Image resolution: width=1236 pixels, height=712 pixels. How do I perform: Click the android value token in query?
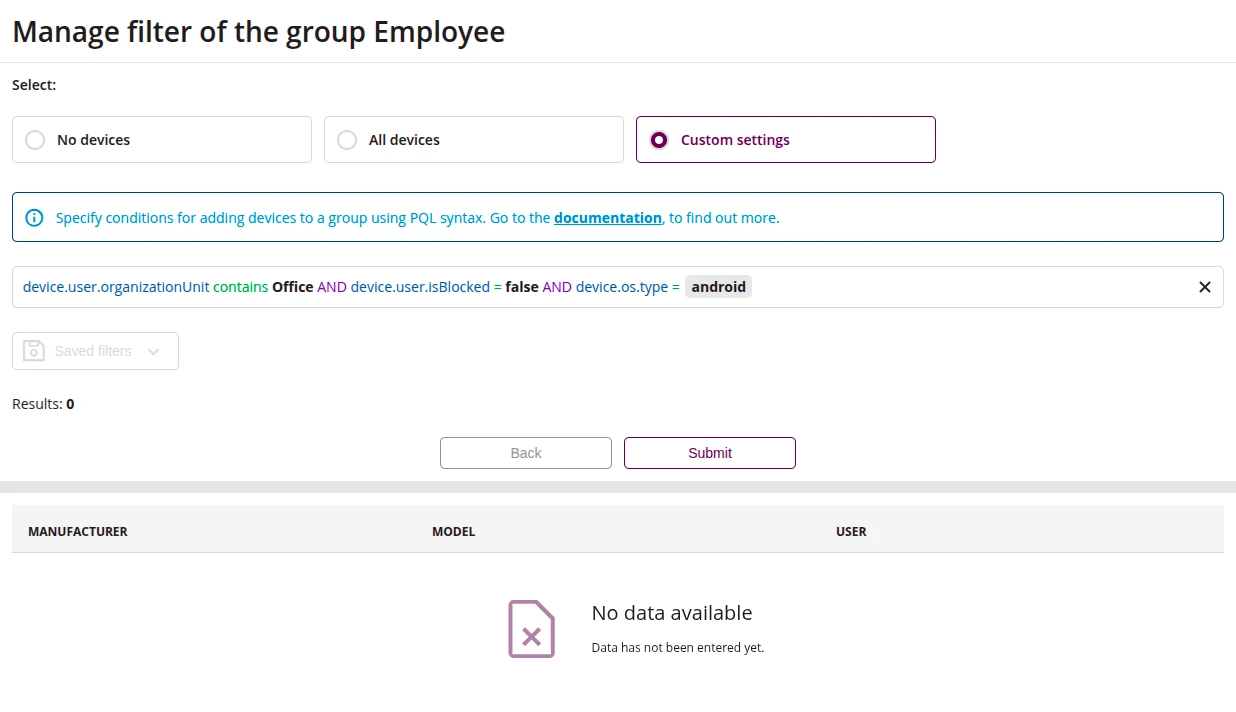(719, 287)
